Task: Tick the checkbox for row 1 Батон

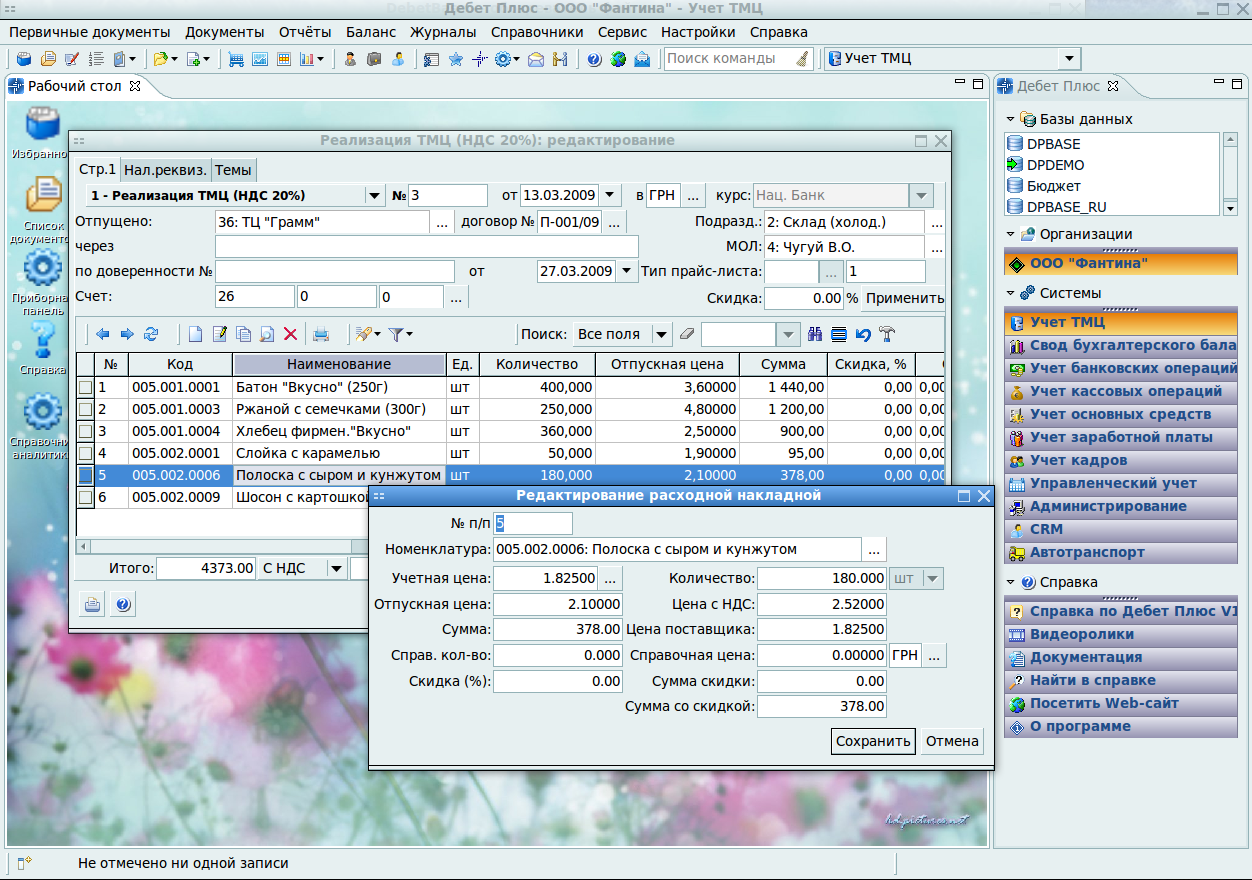Action: click(x=86, y=387)
